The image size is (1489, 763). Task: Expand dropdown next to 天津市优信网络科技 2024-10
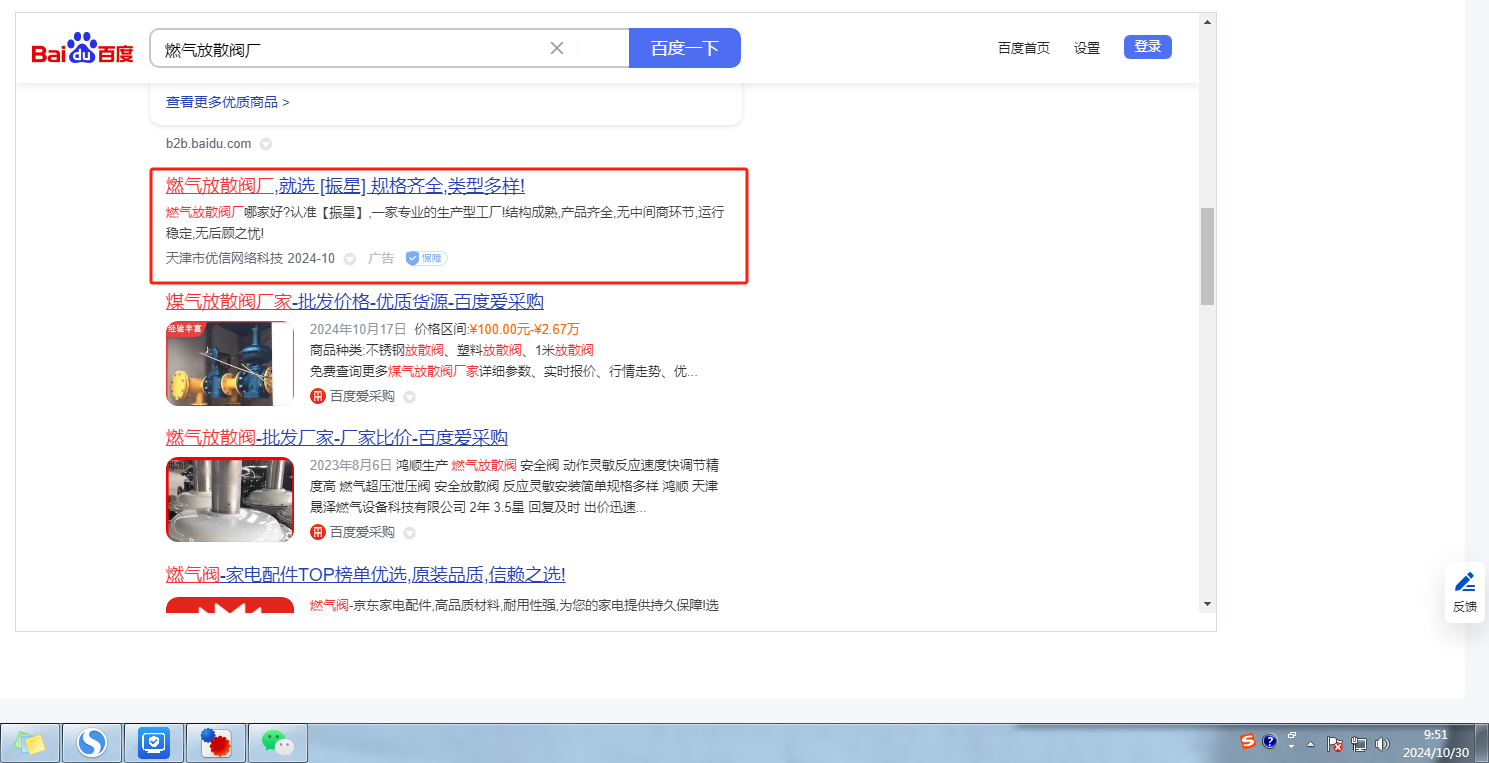point(350,259)
